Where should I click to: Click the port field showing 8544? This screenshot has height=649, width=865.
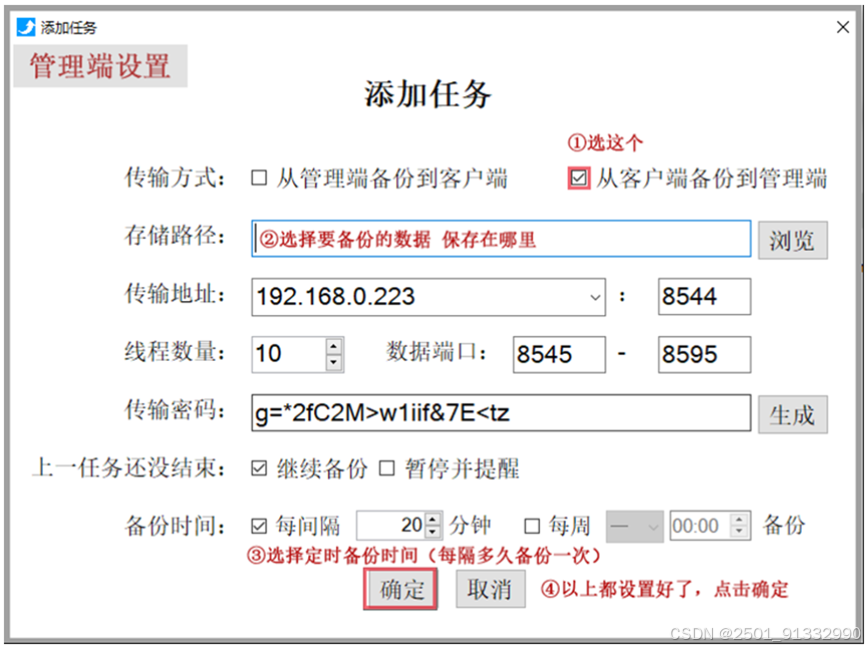click(704, 297)
